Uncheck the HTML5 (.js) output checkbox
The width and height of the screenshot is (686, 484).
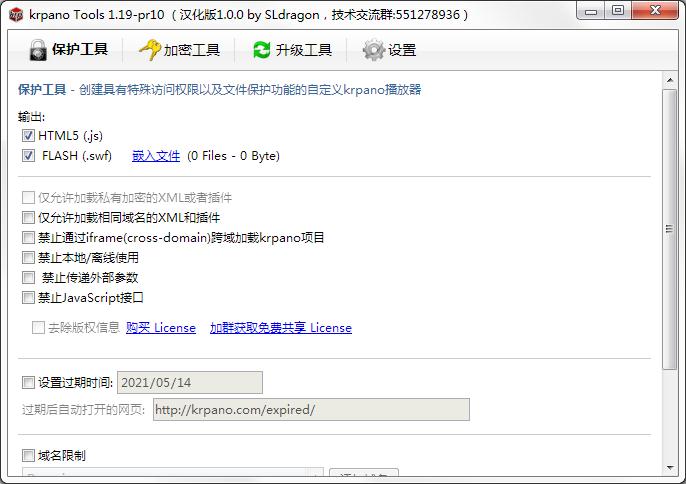click(x=28, y=136)
